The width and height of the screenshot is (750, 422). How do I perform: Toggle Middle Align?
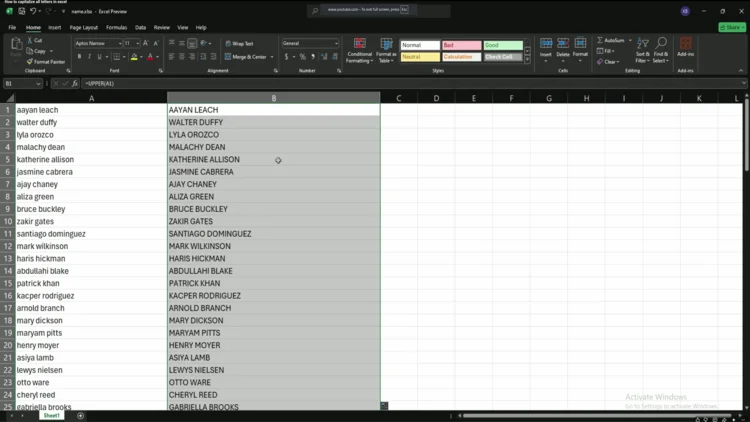[x=182, y=43]
